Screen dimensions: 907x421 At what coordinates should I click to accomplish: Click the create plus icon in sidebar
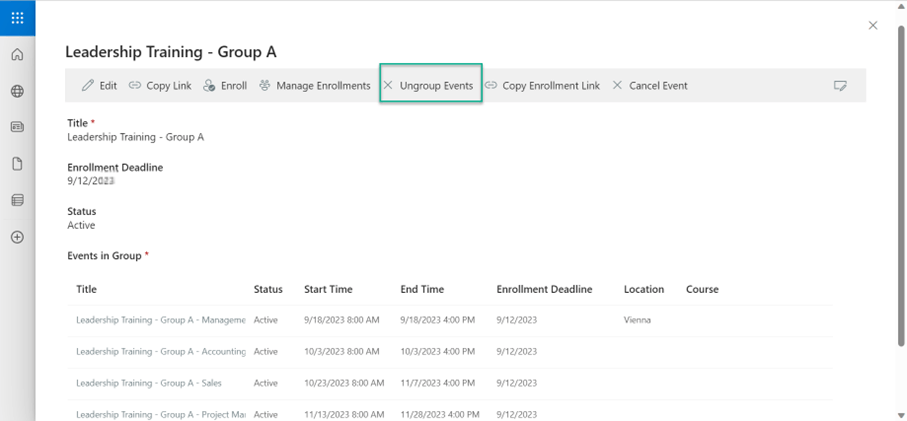point(17,238)
